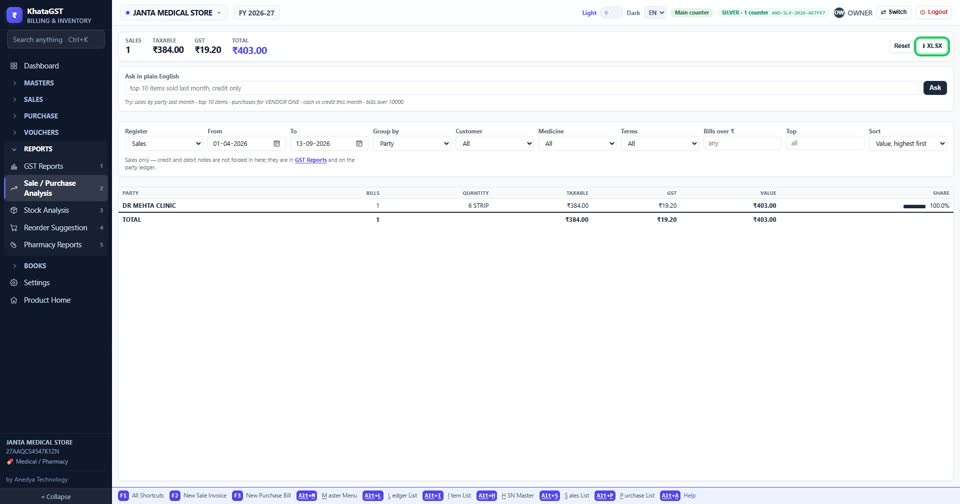Open the Group by dropdown showing Party
Viewport: 960px width, 504px height.
coord(411,143)
